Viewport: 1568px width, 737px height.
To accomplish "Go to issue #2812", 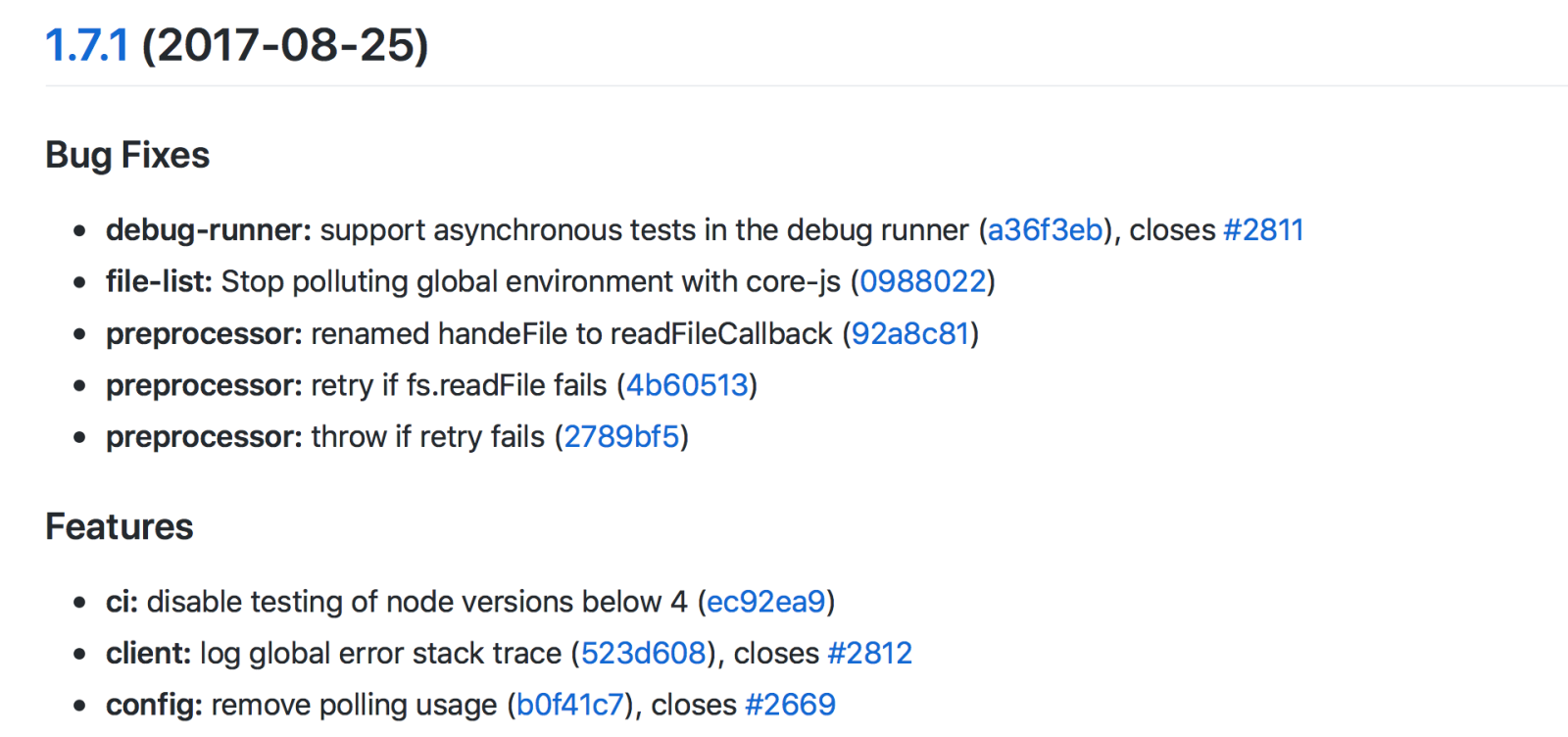I will (869, 654).
